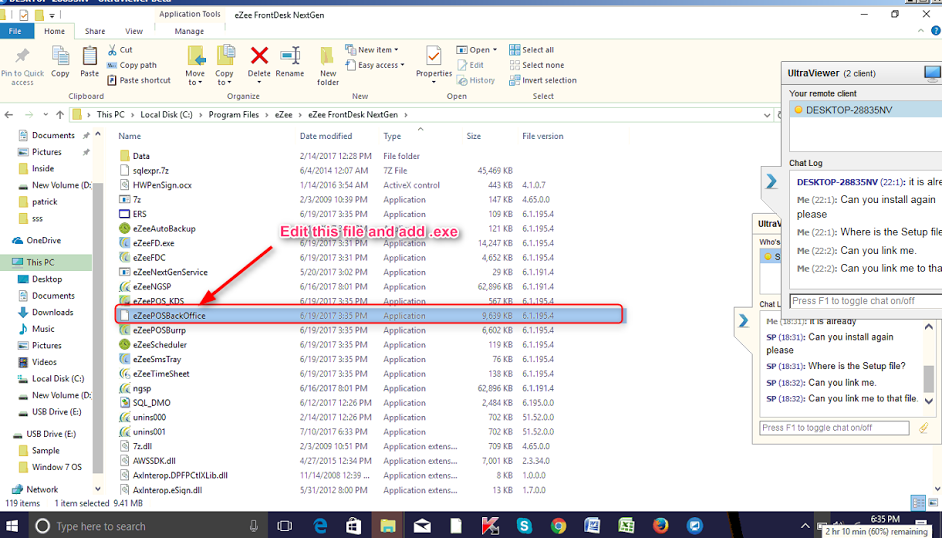The width and height of the screenshot is (942, 538).
Task: Expand the address bar history dropdown
Action: coord(767,115)
